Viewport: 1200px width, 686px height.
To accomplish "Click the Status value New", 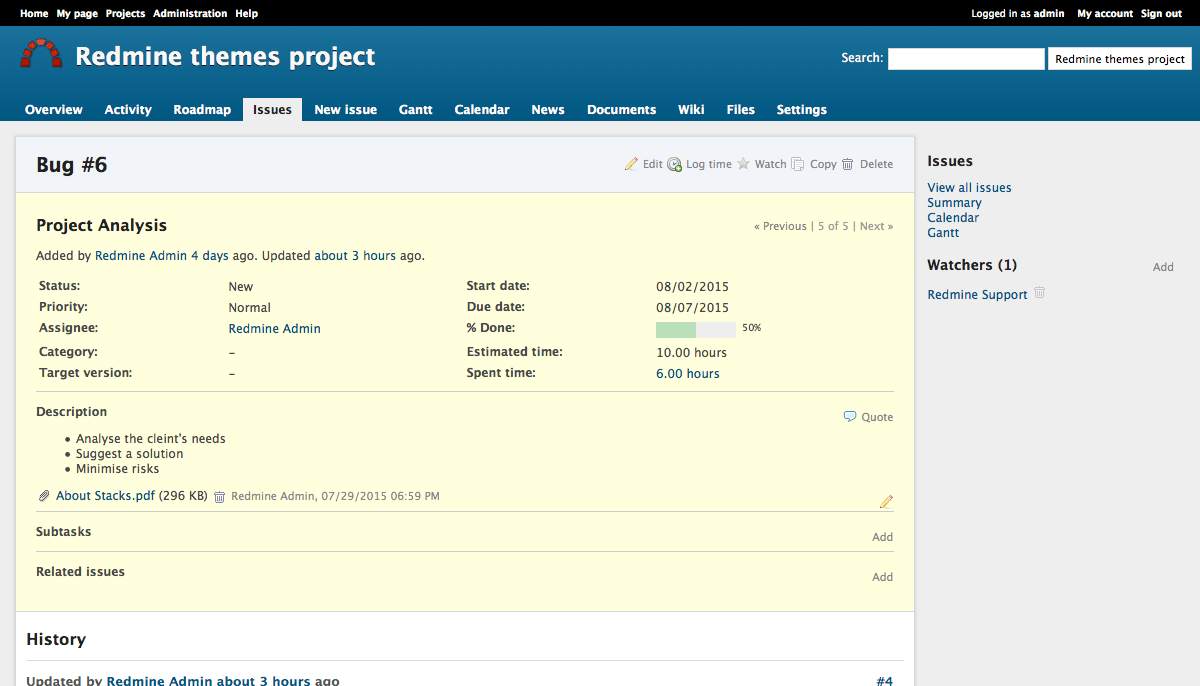I will point(241,287).
